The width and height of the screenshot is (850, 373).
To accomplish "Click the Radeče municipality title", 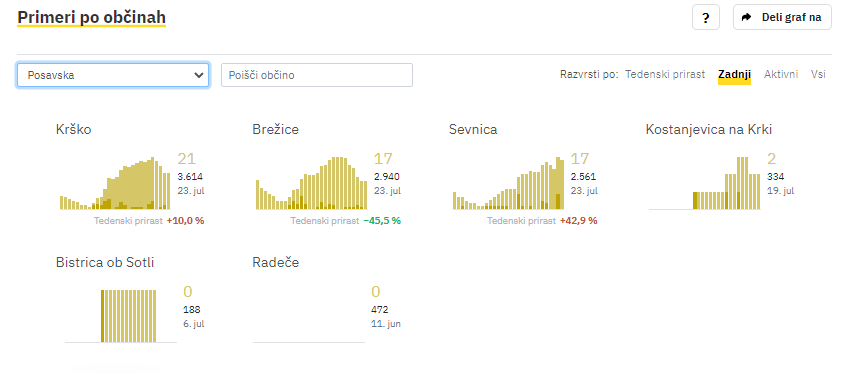I will (x=275, y=263).
